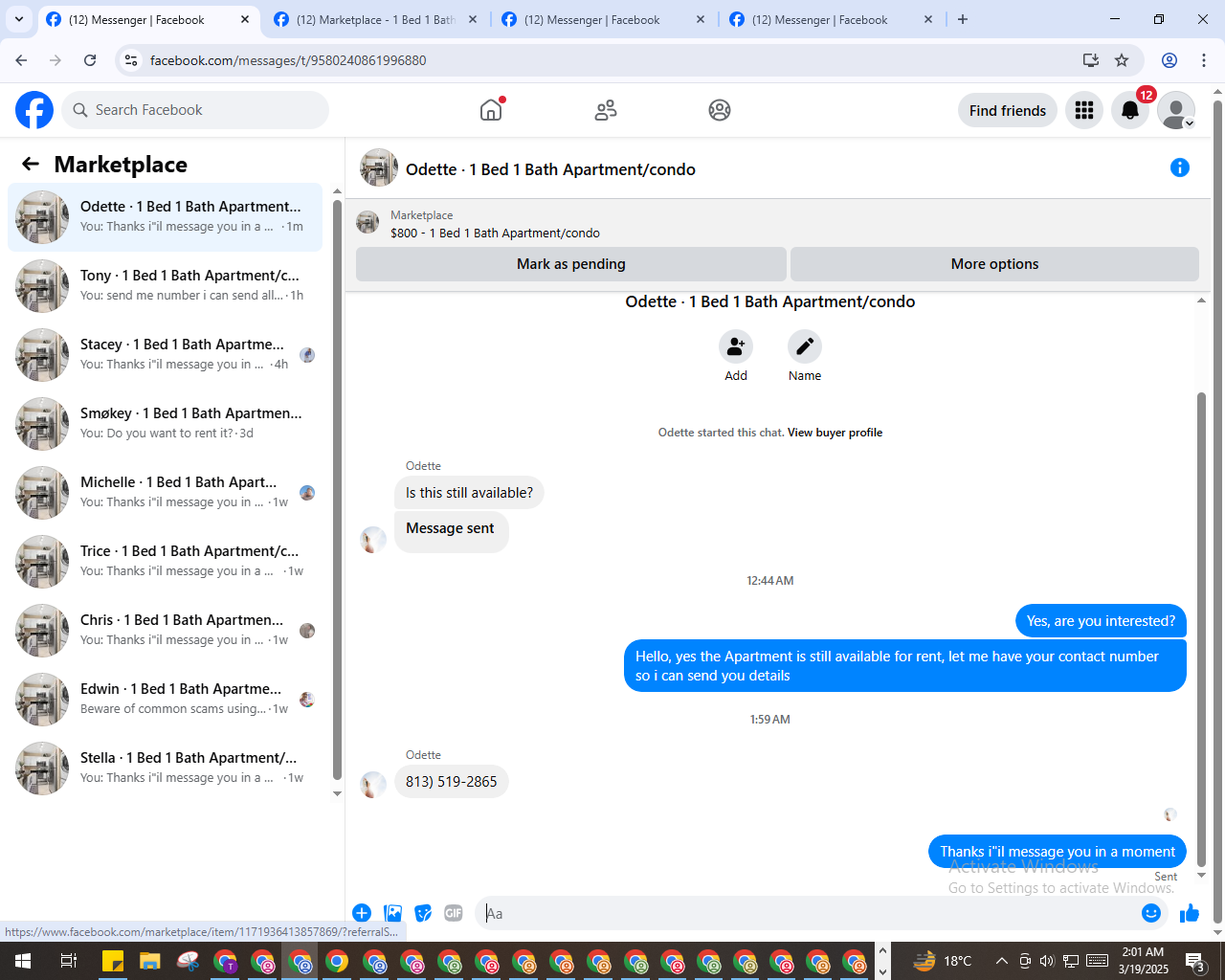This screenshot has height=980, width=1225.
Task: Open volume control in system tray
Action: coord(1047,961)
